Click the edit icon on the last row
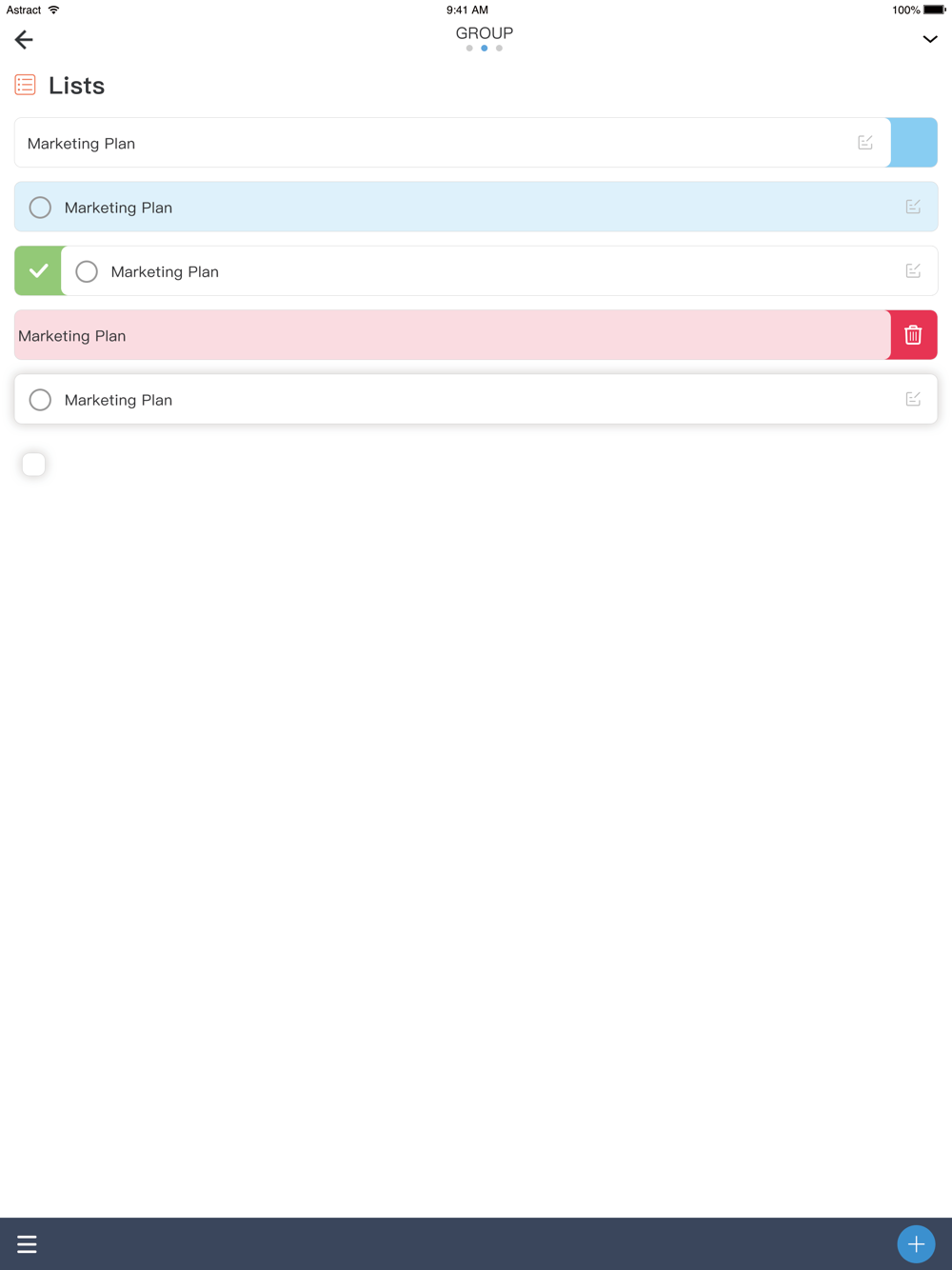The height and width of the screenshot is (1270, 952). click(913, 399)
